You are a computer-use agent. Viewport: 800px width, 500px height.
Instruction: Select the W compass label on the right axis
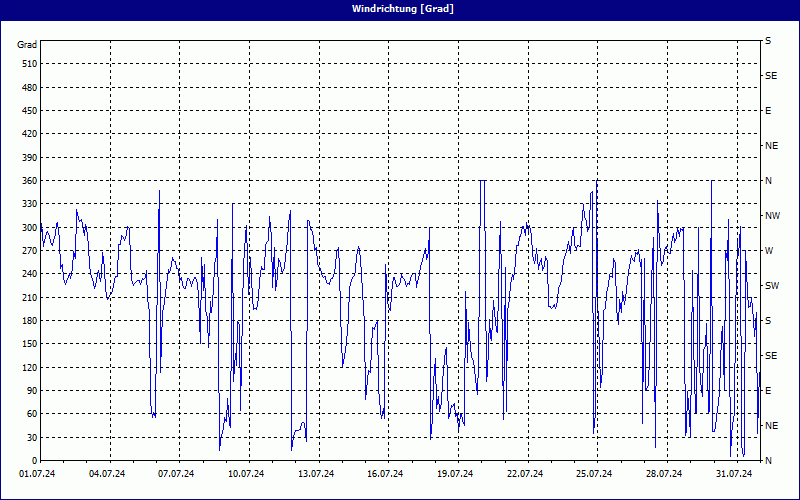point(769,251)
